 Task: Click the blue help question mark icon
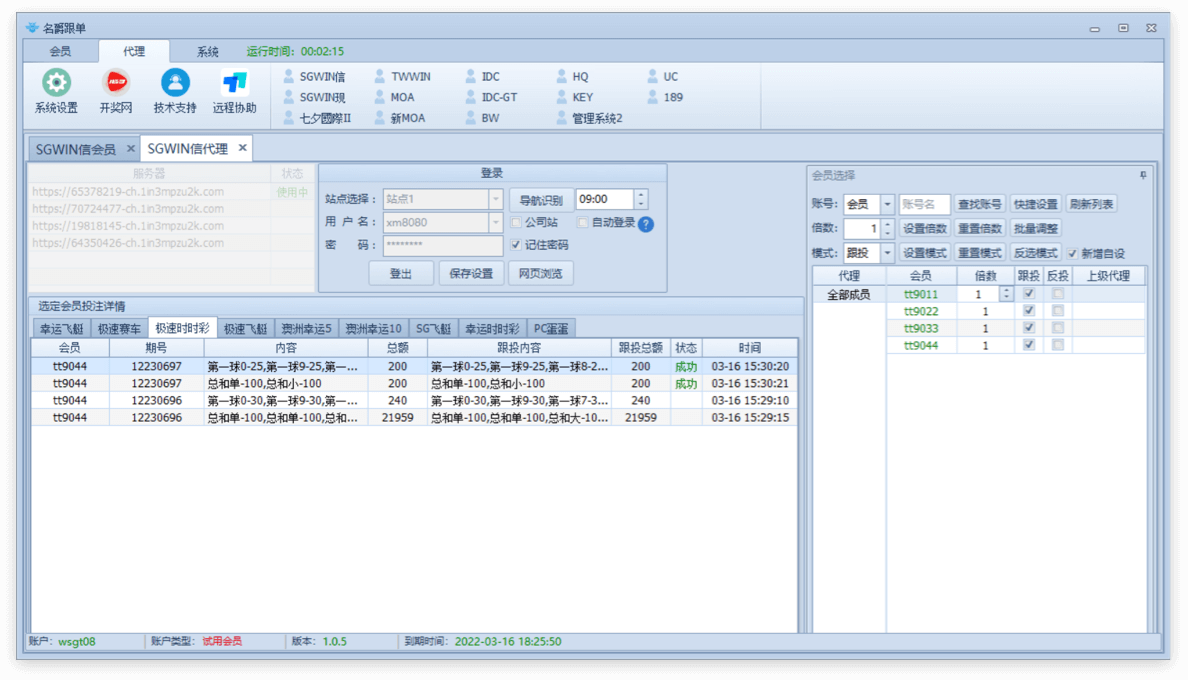coord(646,224)
